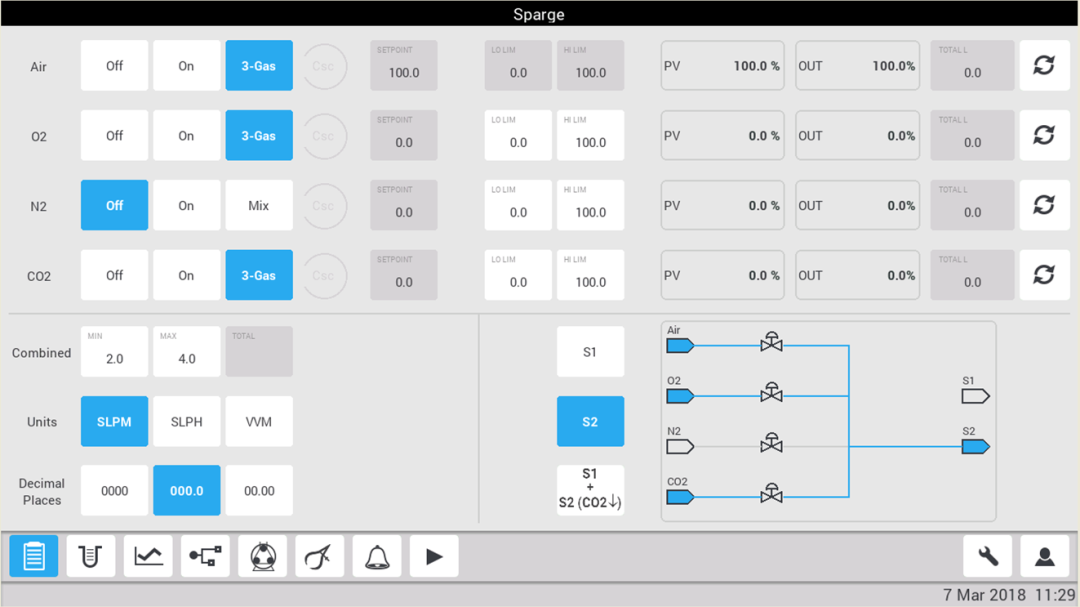Open the pump rotor icon in toolbar
1080x607 pixels.
pyautogui.click(x=262, y=556)
